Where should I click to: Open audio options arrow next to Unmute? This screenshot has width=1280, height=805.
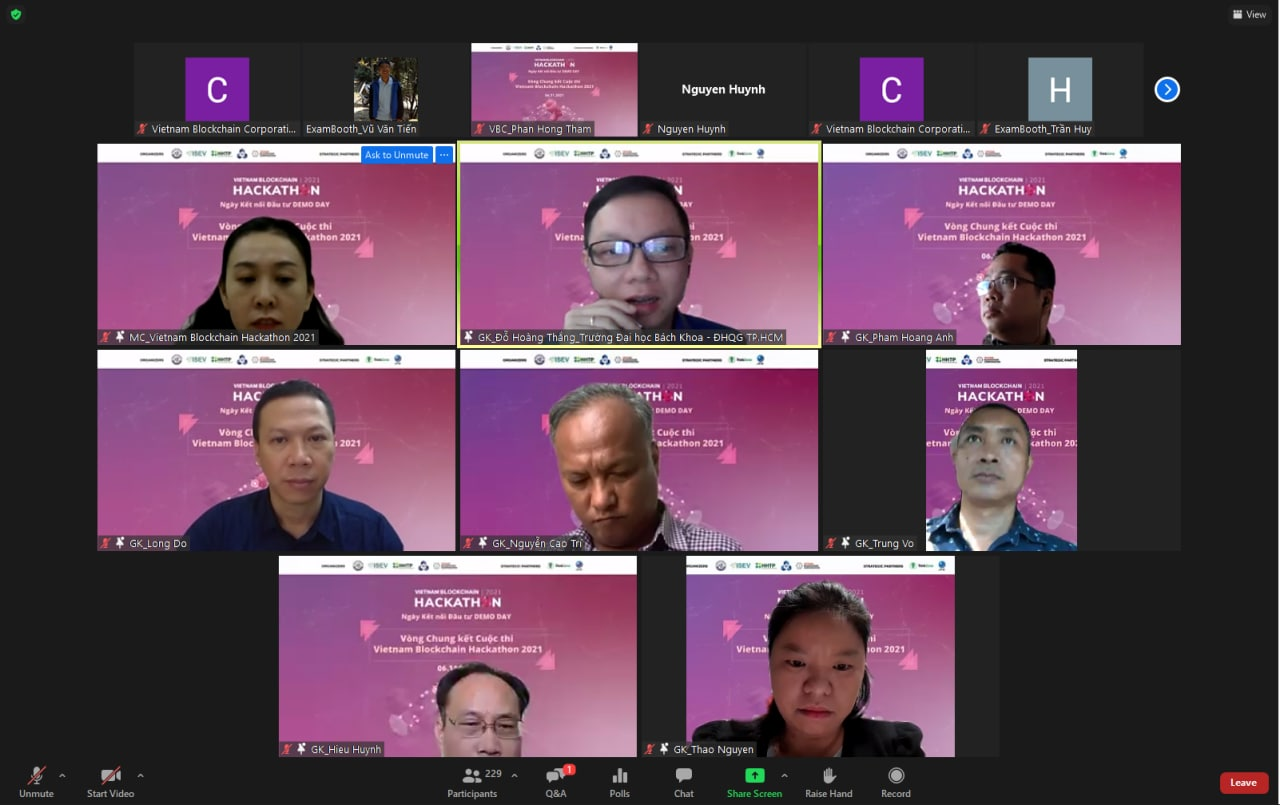click(62, 775)
